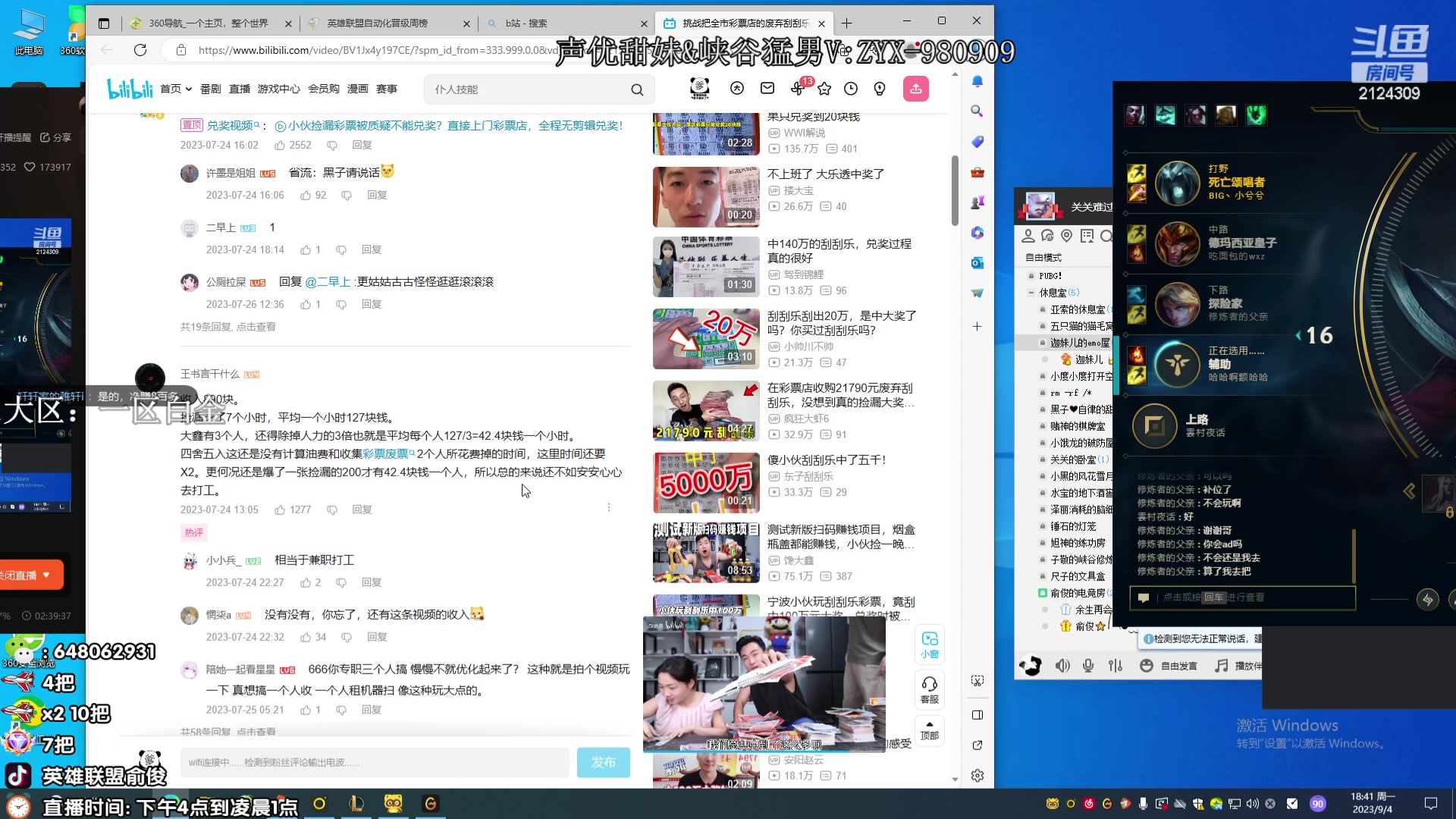The width and height of the screenshot is (1456, 819).
Task: Open Bilibili favorites star icon
Action: [x=824, y=89]
